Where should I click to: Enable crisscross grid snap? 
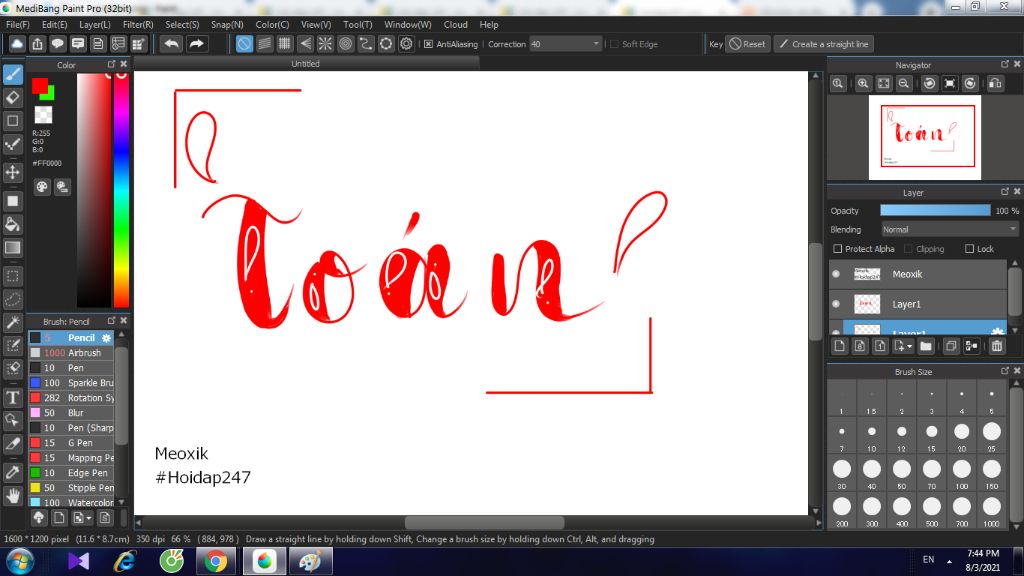[x=285, y=44]
